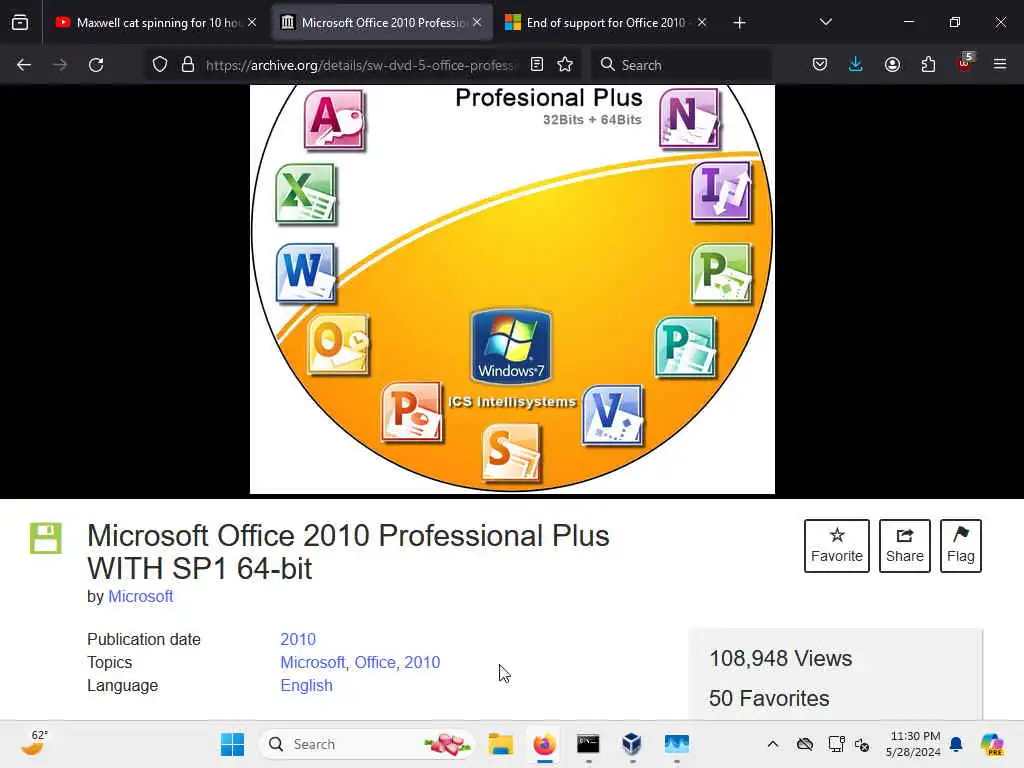
Task: Click the Office 2010 disc cover image
Action: click(512, 289)
